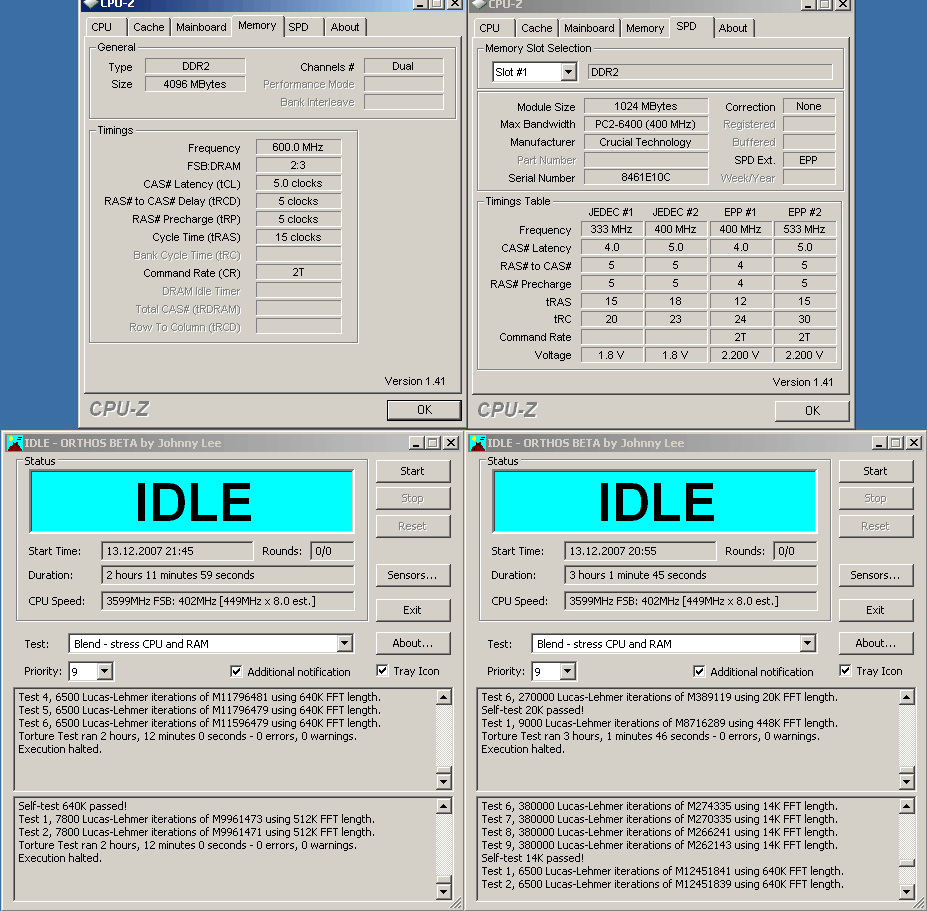The width and height of the screenshot is (927, 911).
Task: Click the ORTHOS app icon in right window title bar
Action: [478, 443]
